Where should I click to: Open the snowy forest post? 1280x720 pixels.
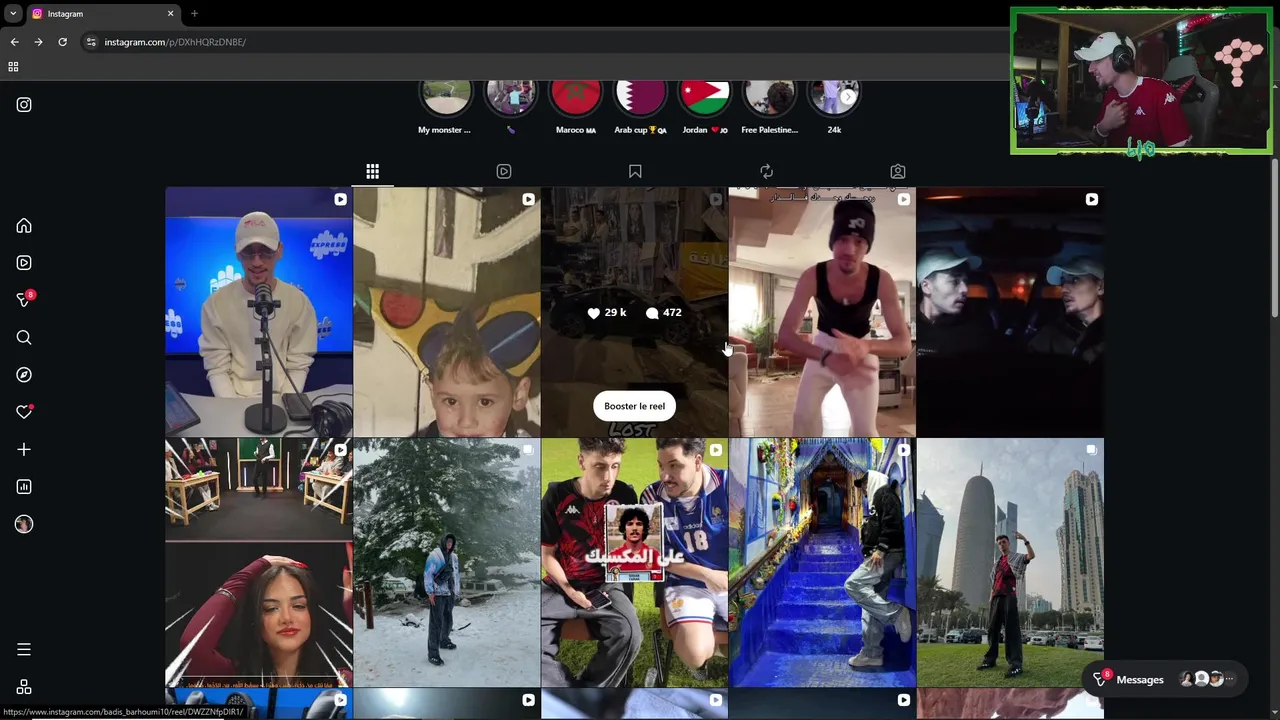pyautogui.click(x=446, y=563)
